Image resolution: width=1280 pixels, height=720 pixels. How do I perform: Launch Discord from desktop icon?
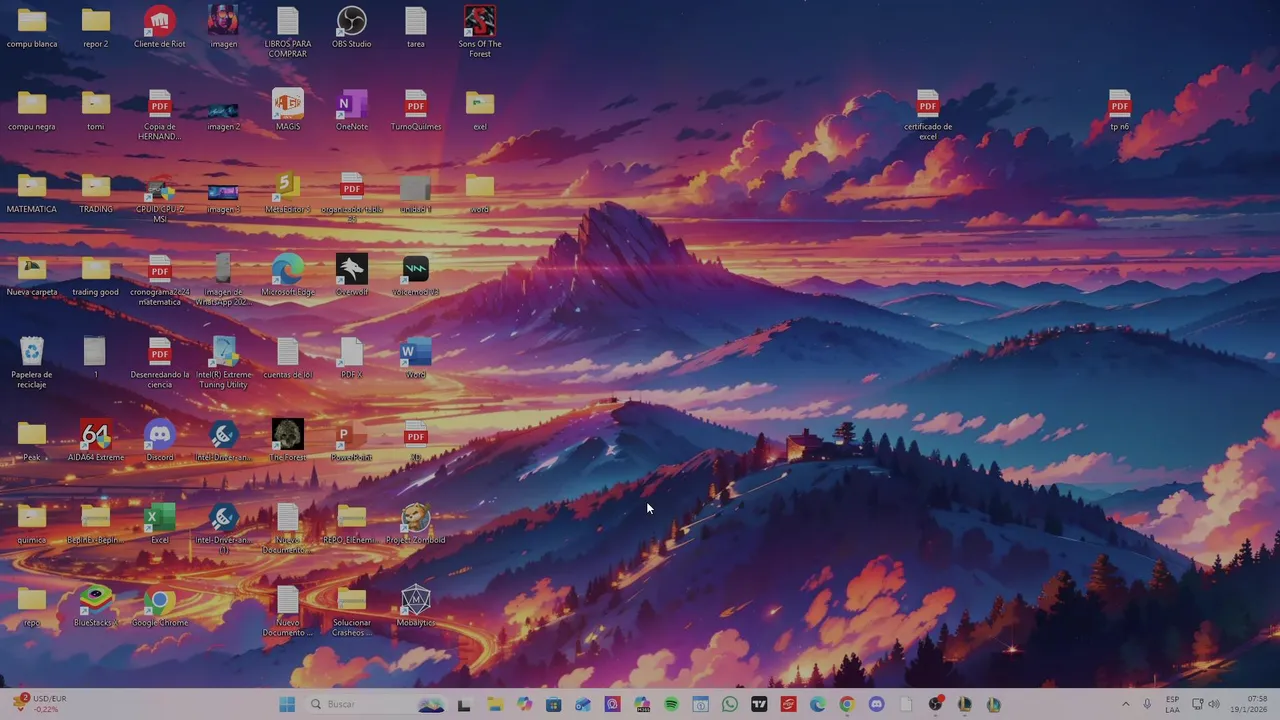[160, 441]
